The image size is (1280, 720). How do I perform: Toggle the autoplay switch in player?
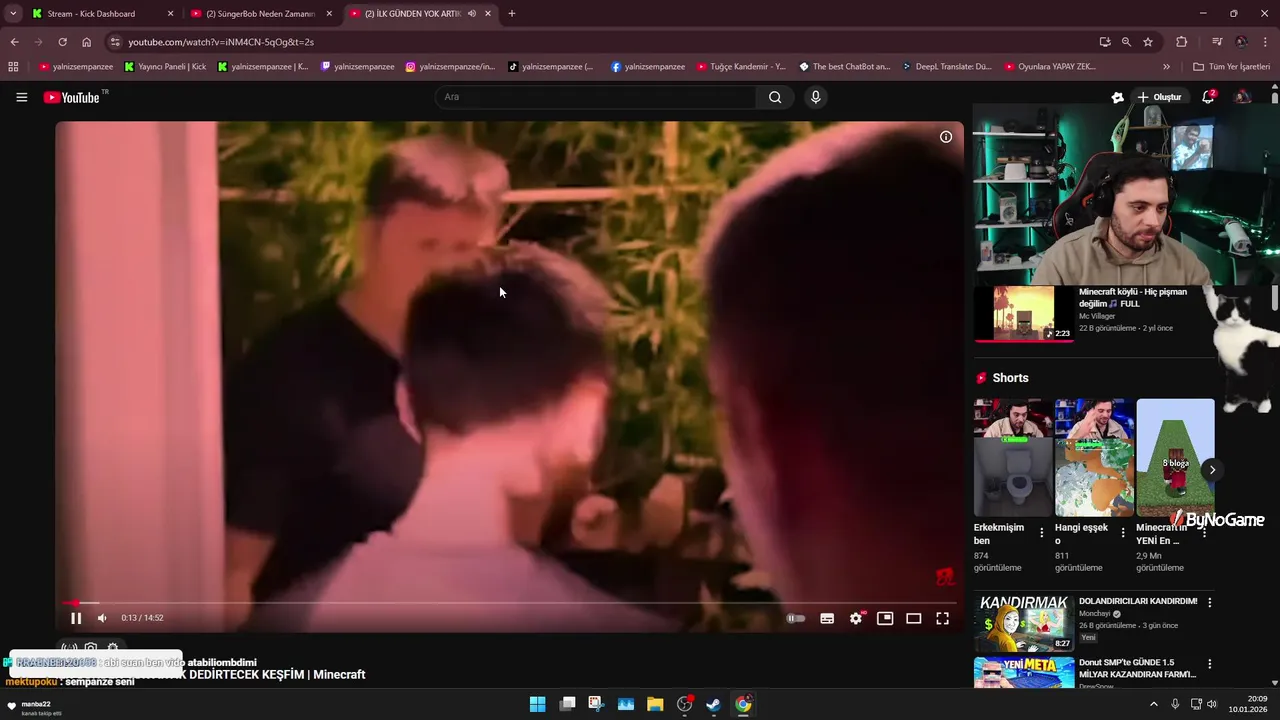pos(796,618)
